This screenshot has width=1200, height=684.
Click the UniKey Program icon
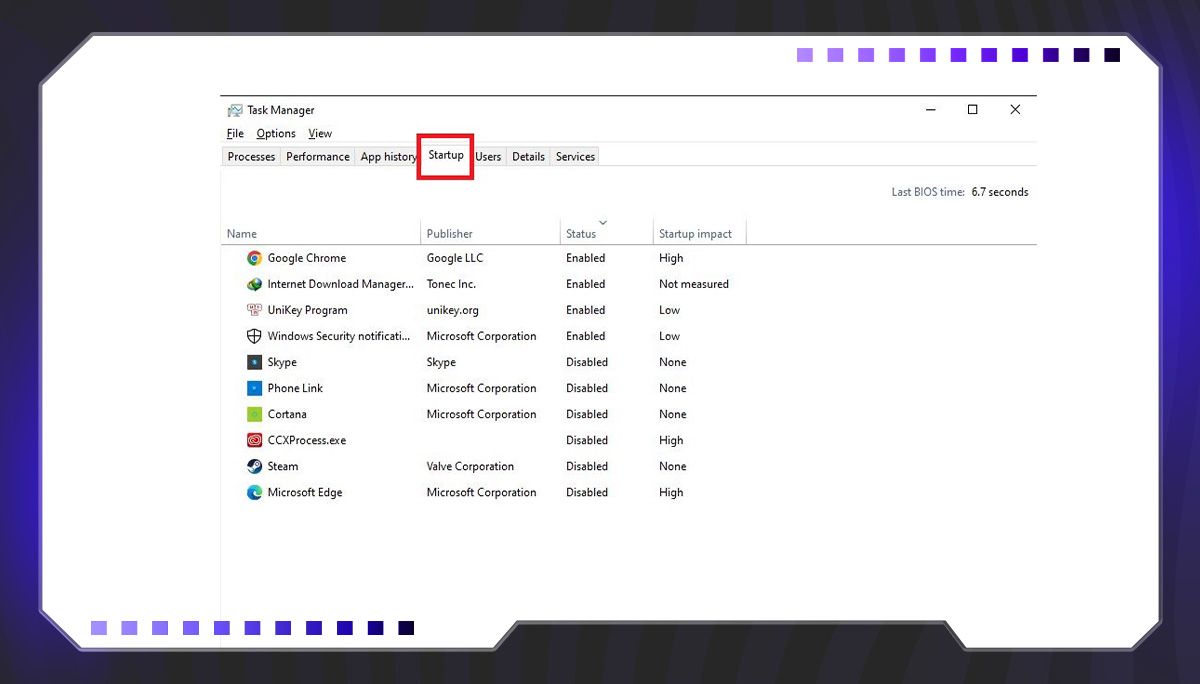coord(254,310)
